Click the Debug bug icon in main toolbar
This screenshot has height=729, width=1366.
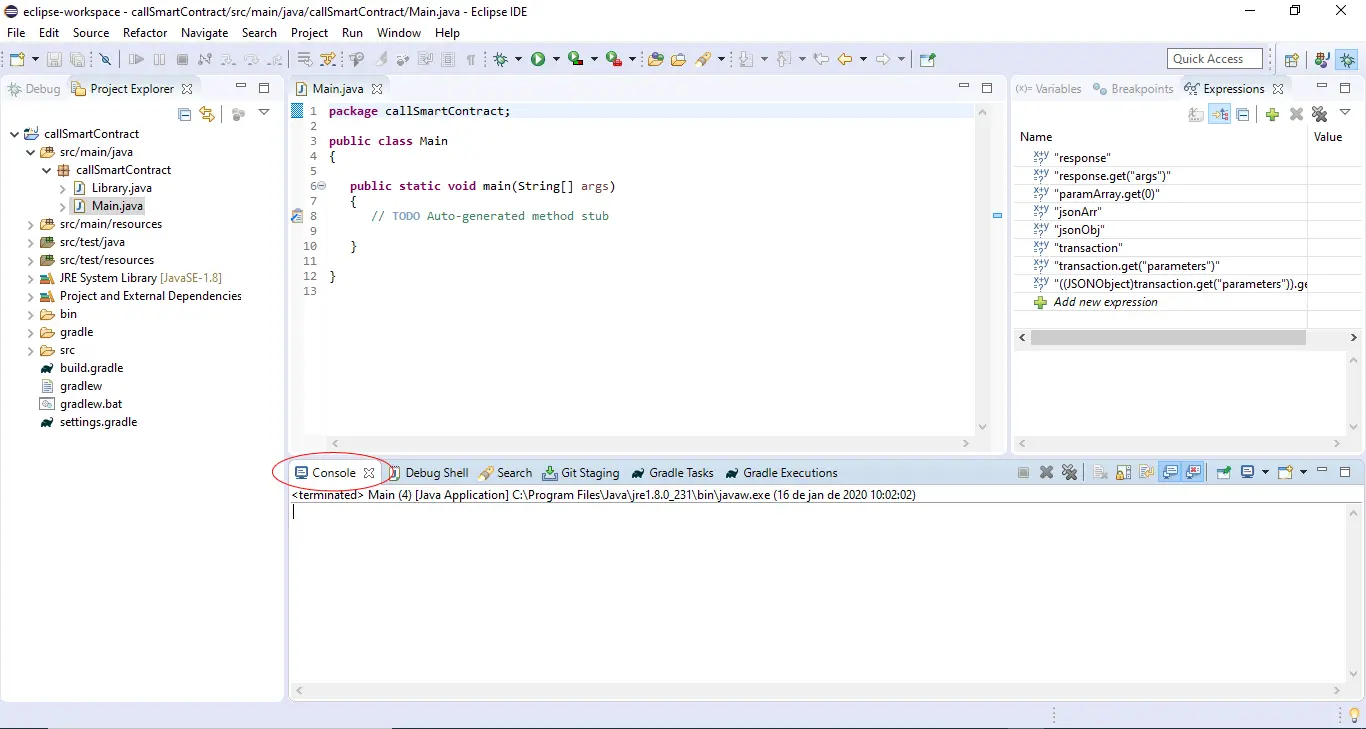(500, 60)
